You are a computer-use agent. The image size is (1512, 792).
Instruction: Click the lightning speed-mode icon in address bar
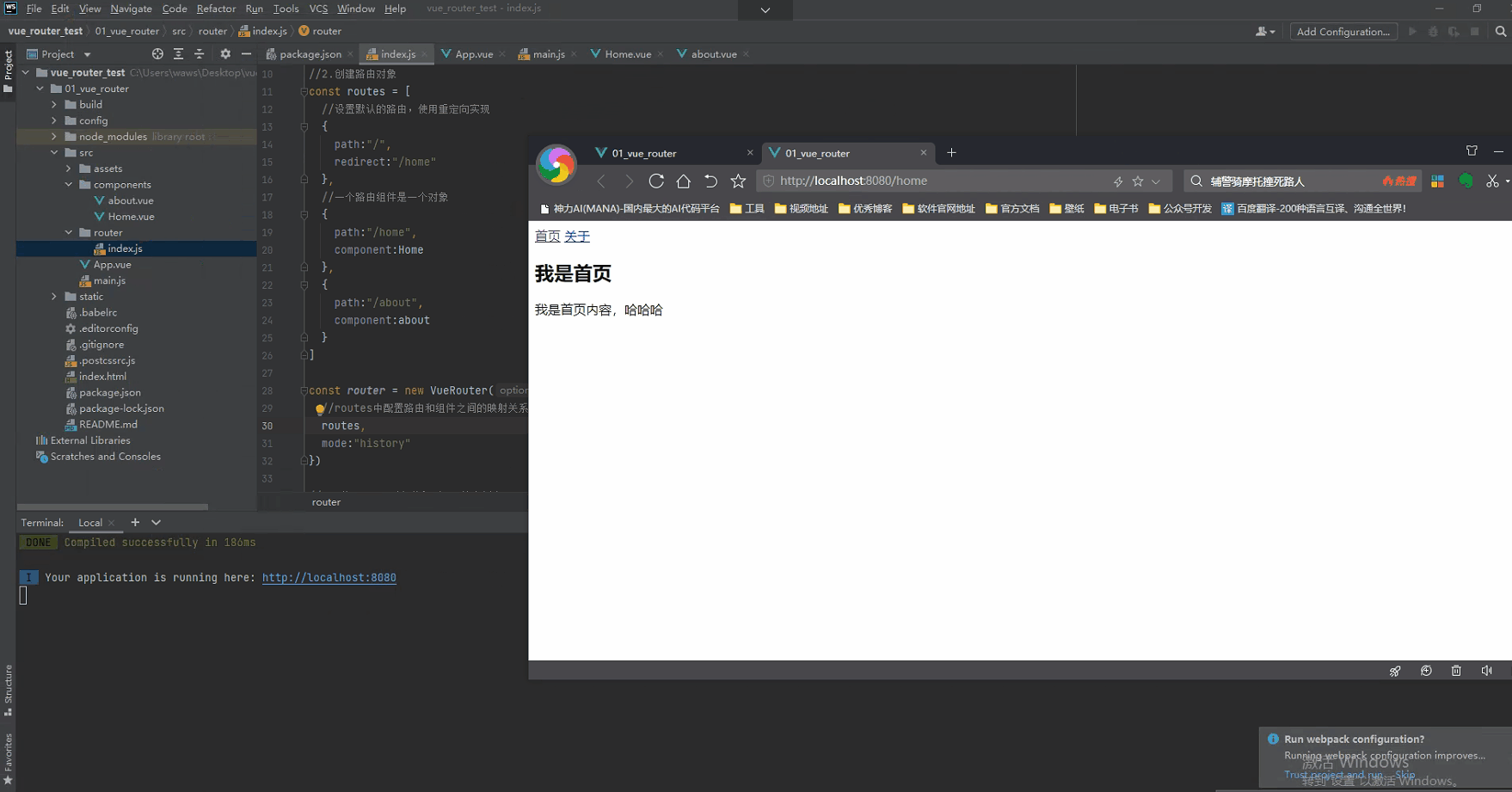(x=1118, y=181)
